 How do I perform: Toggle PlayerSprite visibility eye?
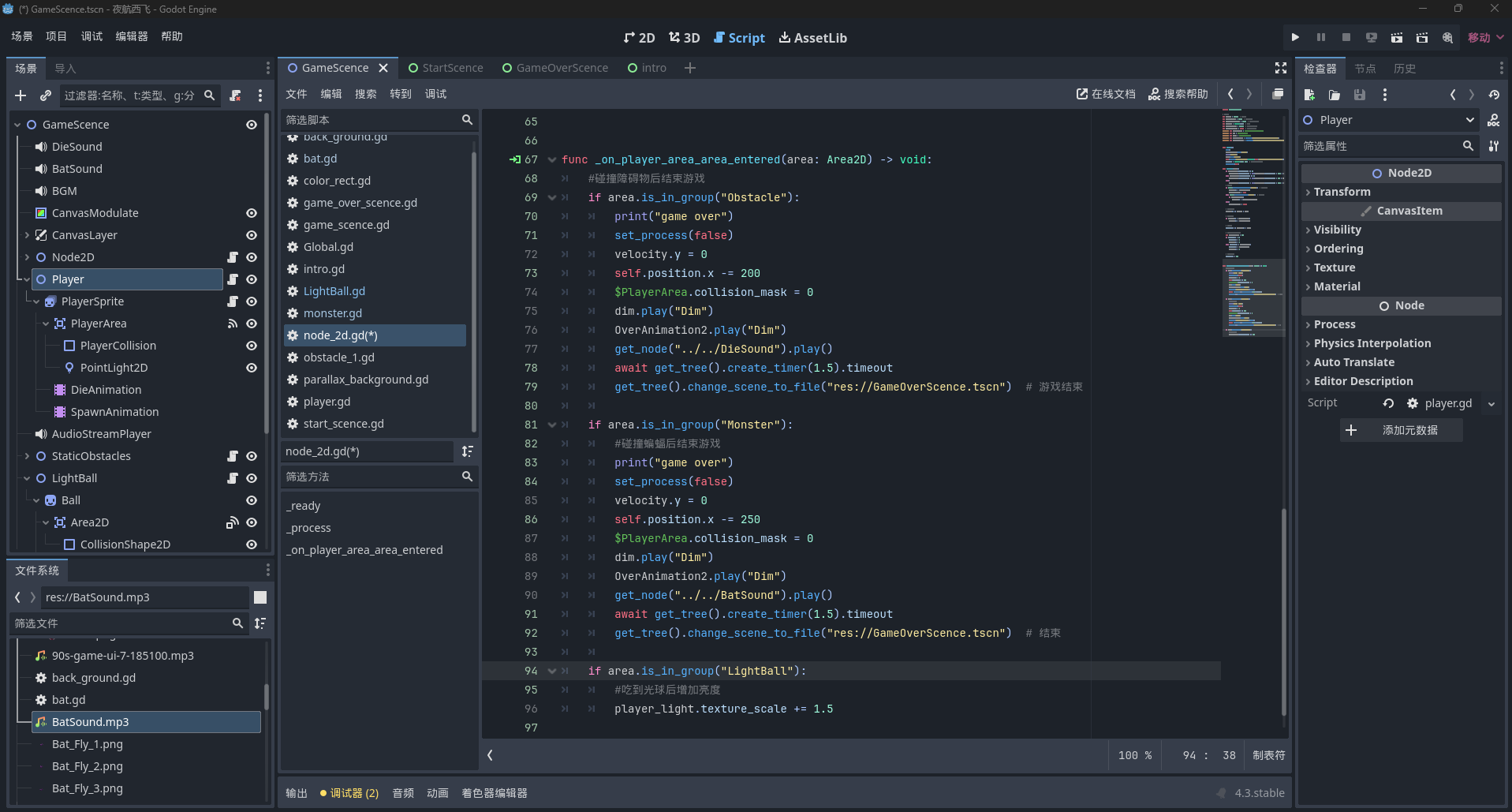tap(252, 301)
